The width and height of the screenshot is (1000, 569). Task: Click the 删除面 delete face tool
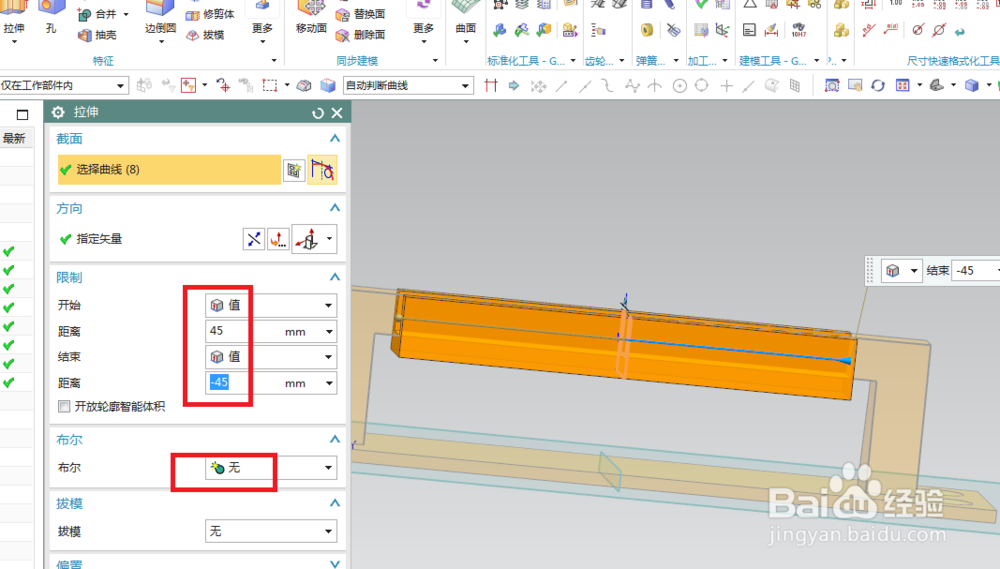coord(361,35)
